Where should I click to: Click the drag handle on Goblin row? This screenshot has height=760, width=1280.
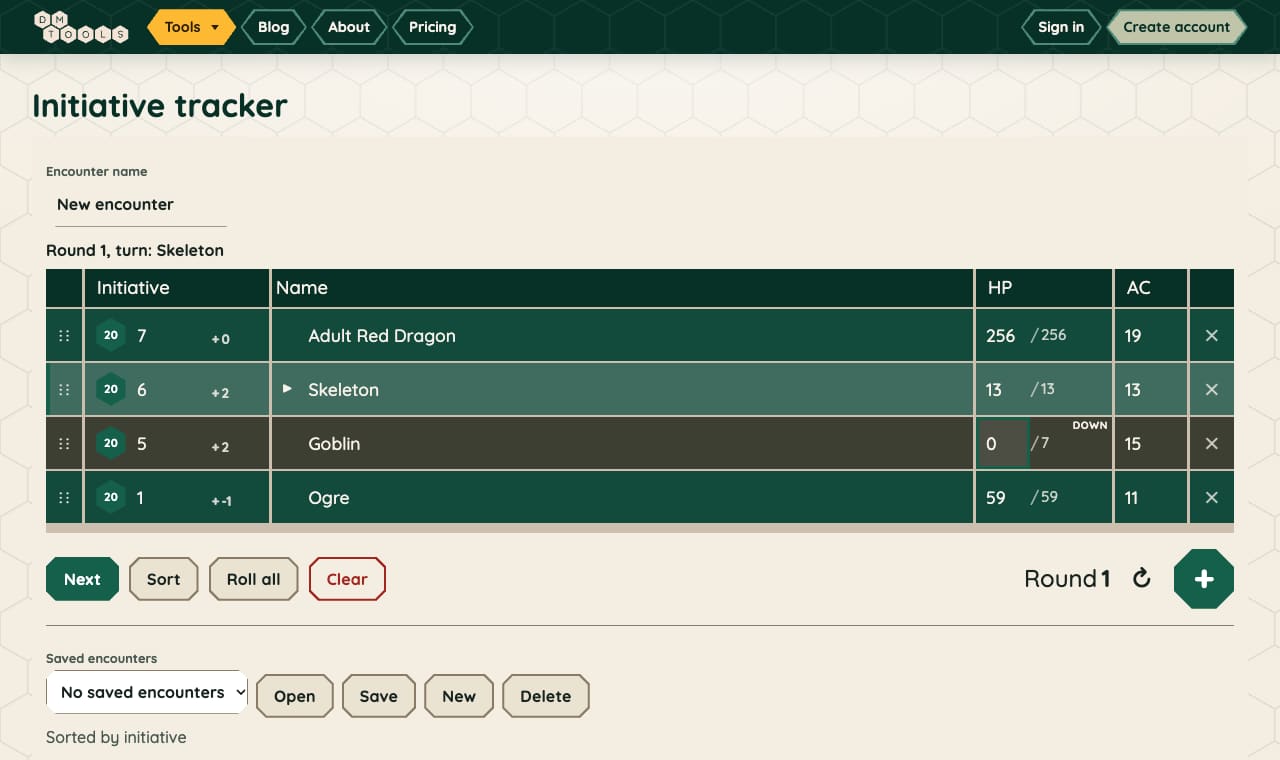[x=64, y=444]
